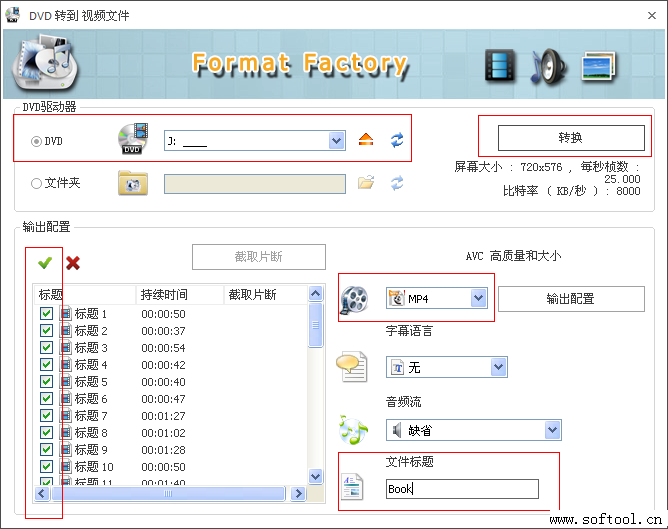Refresh the DVD drive list
Screen dimensions: 668x529
click(x=397, y=140)
